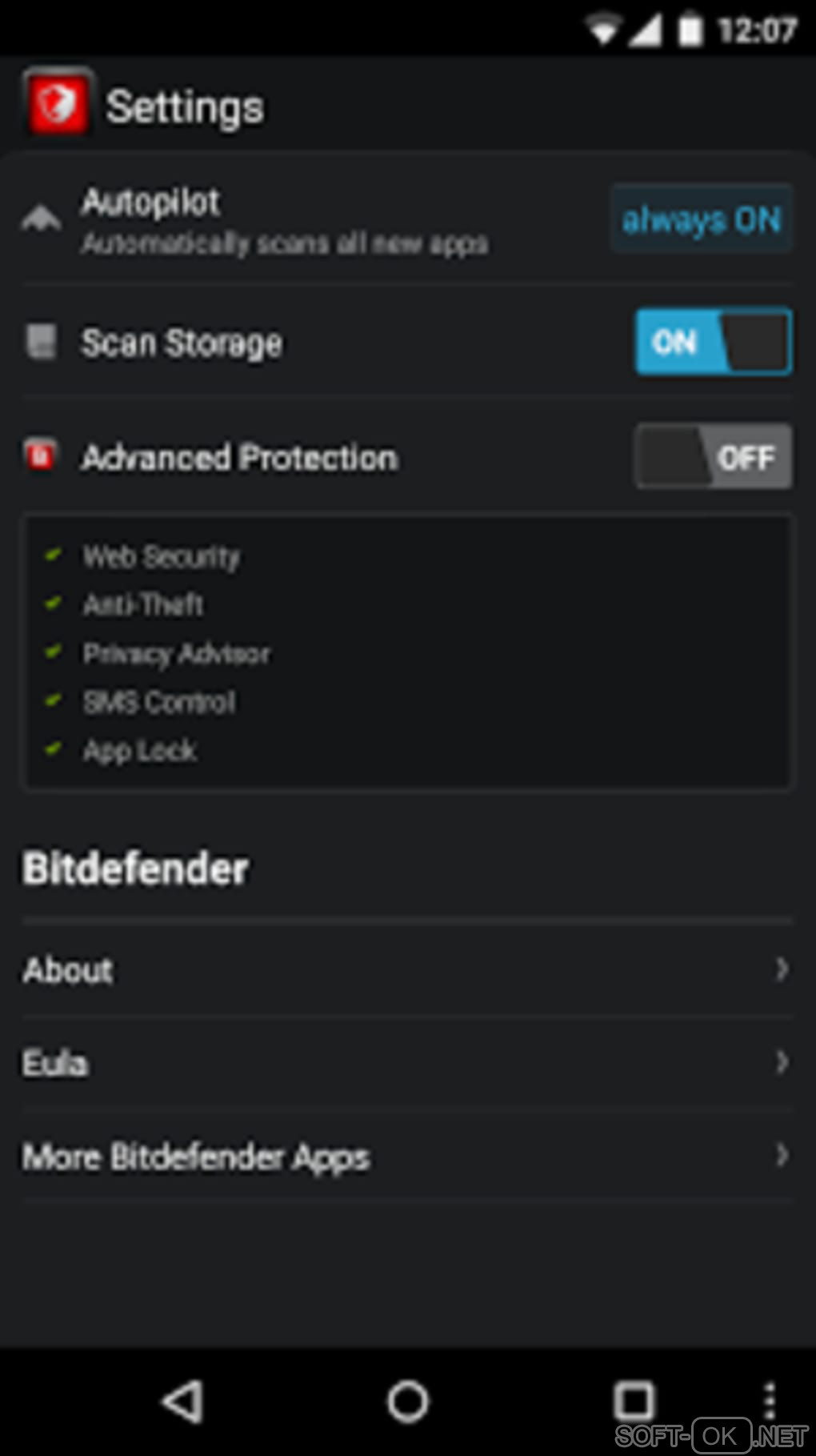Screen dimensions: 816x1456
Task: Turn off the Scan Storage switch
Action: [x=714, y=342]
